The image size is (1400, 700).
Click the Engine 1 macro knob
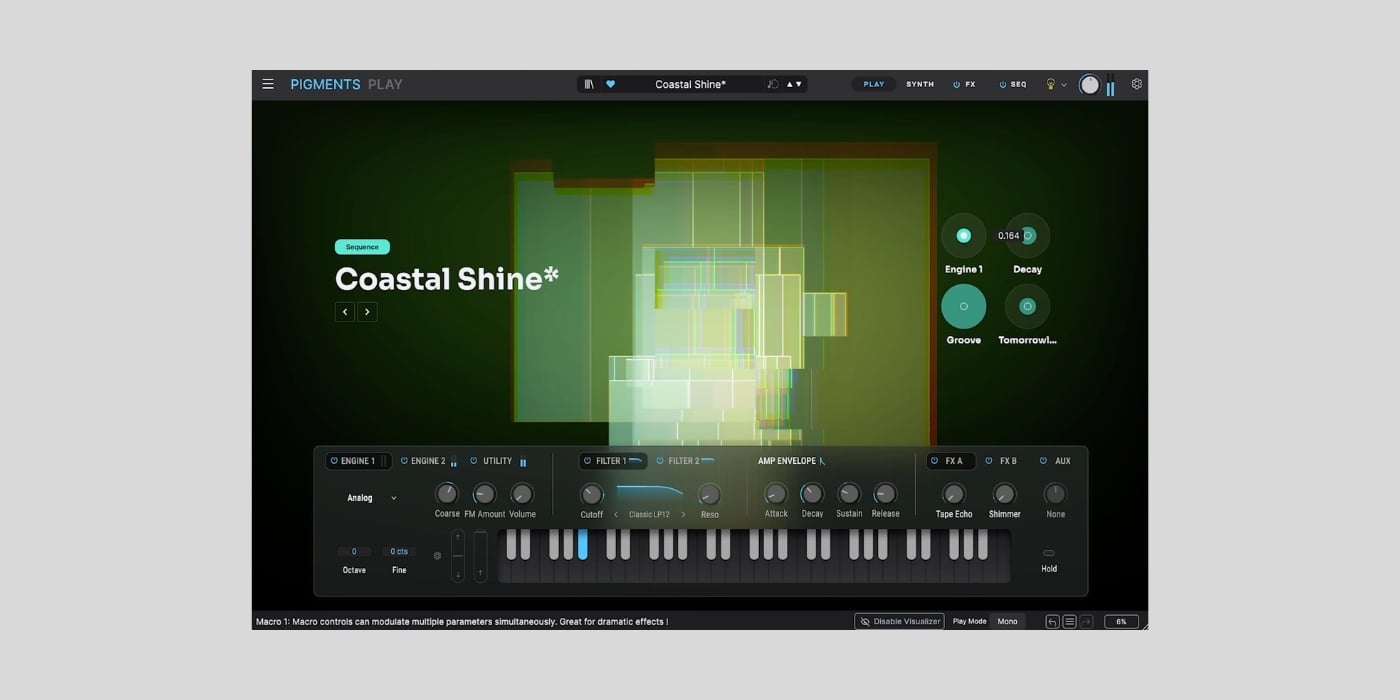coord(963,236)
